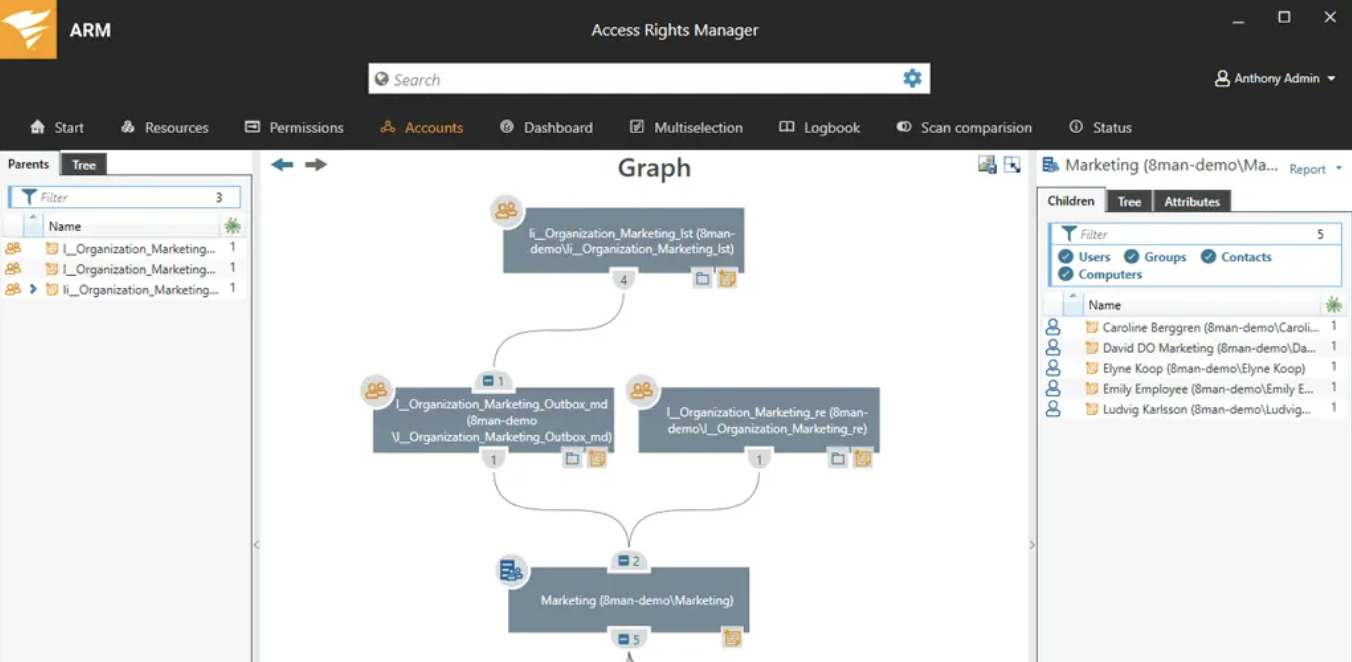Switch to the right panel Tree tab

click(1129, 202)
